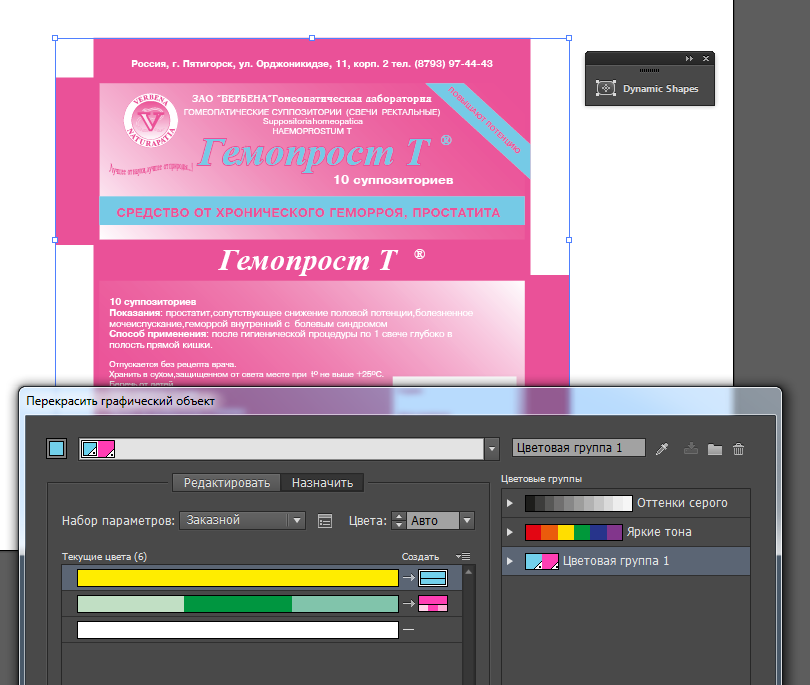
Task: Open the Цвета dropdown arrow
Action: 467,520
